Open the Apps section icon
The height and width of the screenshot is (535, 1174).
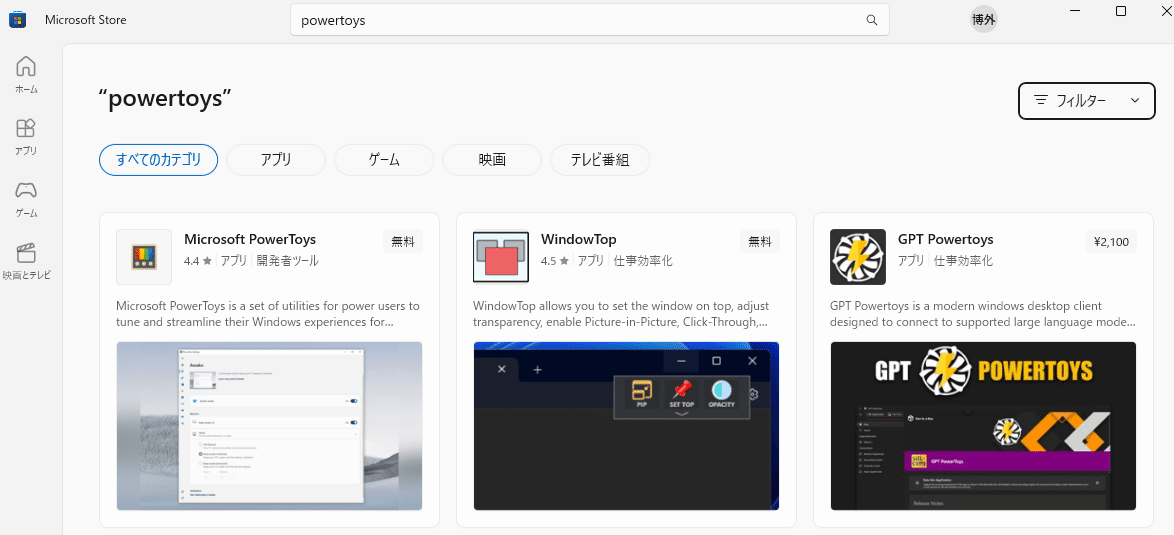(26, 129)
